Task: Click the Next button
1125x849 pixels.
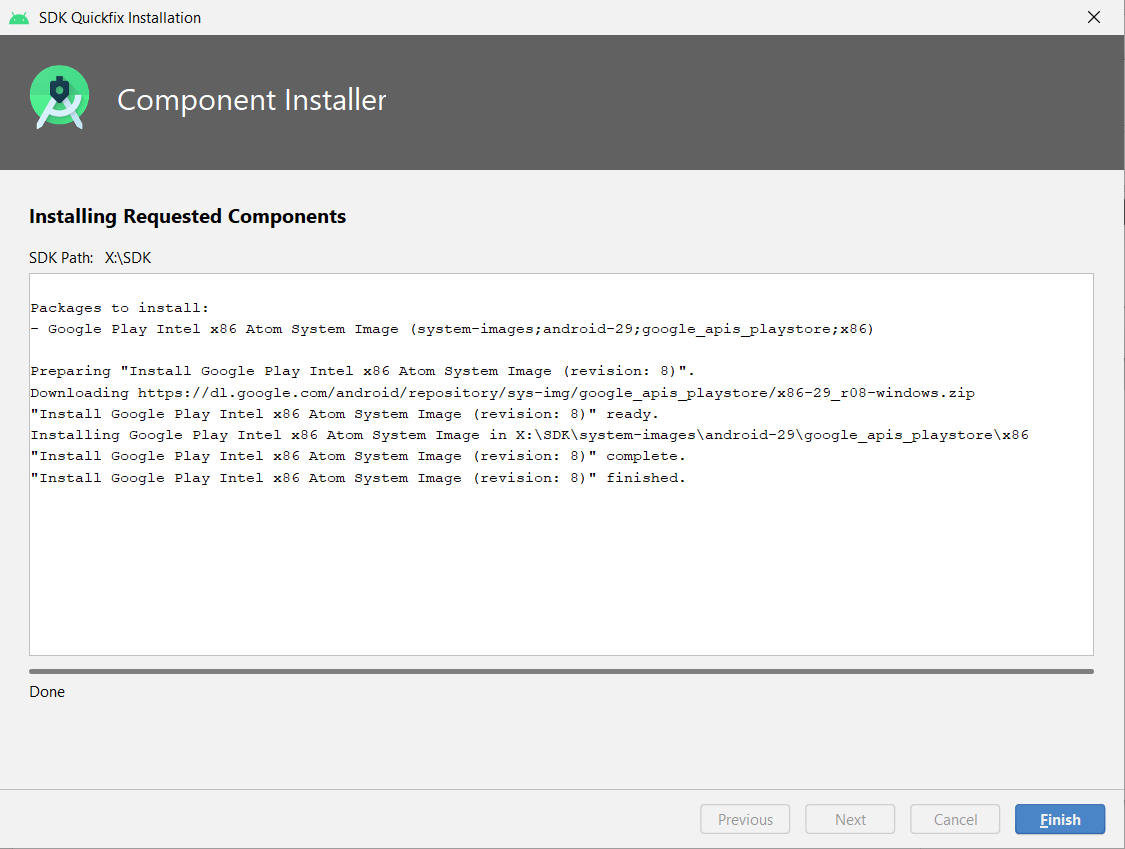Action: click(850, 820)
